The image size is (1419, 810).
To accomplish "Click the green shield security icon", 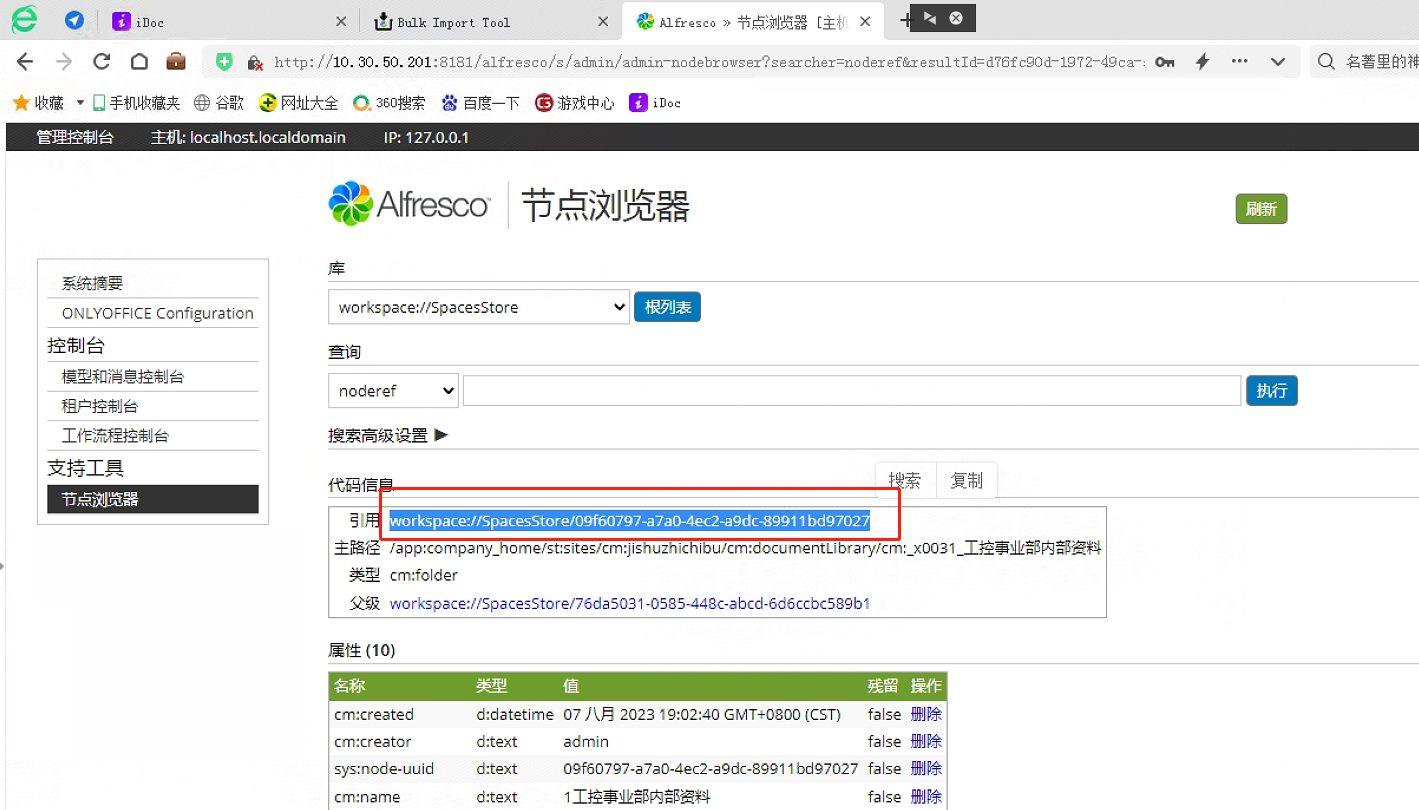I will (x=225, y=62).
